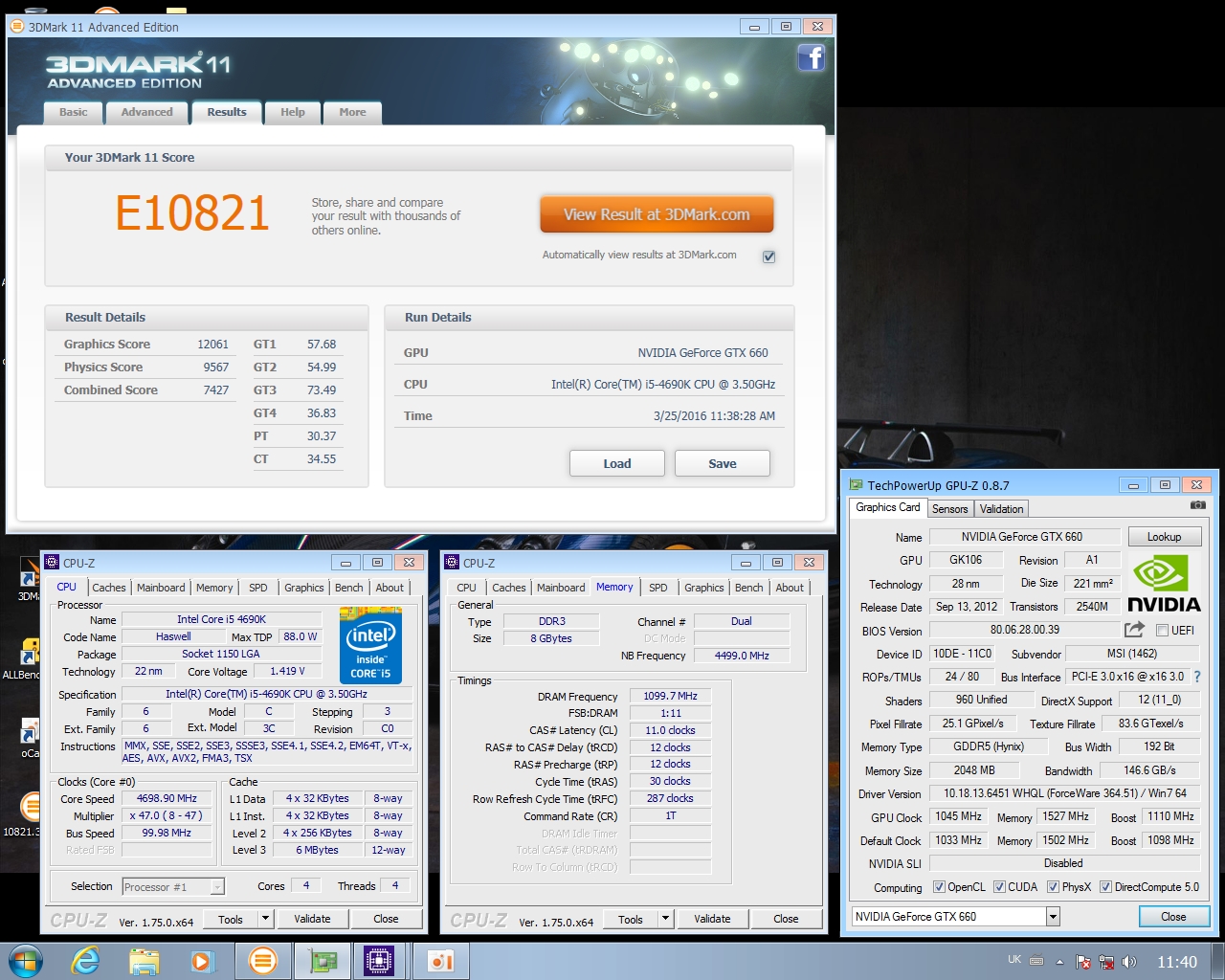Click the 3DMark 11 title bar icon
Screen dimensions: 1225x980
pyautogui.click(x=17, y=27)
